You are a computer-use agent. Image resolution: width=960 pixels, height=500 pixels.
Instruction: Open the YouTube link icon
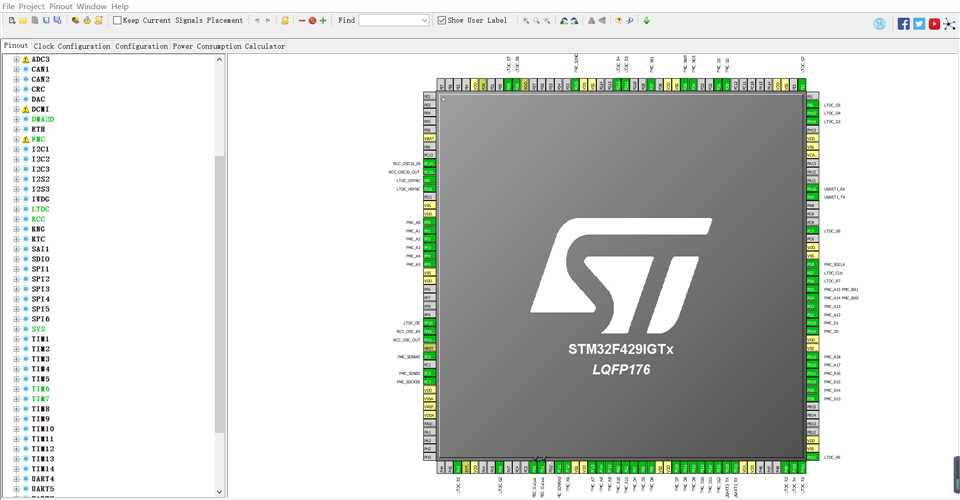(934, 24)
